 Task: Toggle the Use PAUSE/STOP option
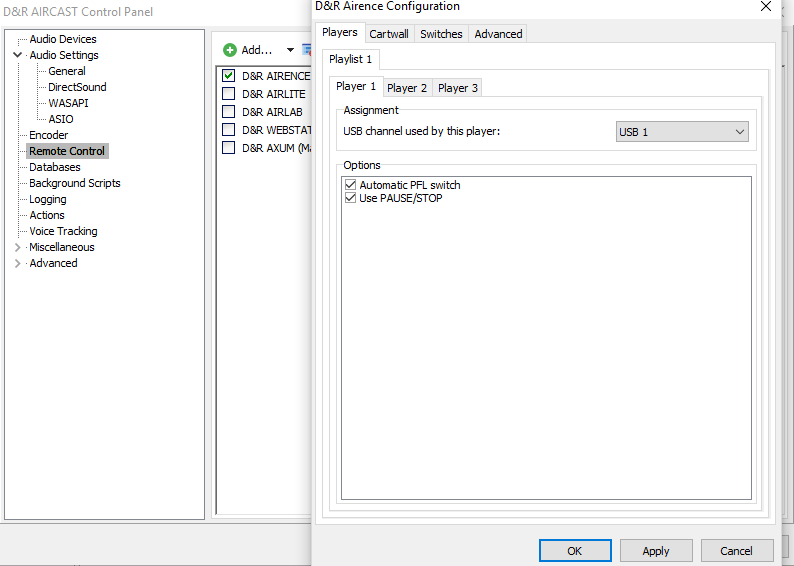350,198
